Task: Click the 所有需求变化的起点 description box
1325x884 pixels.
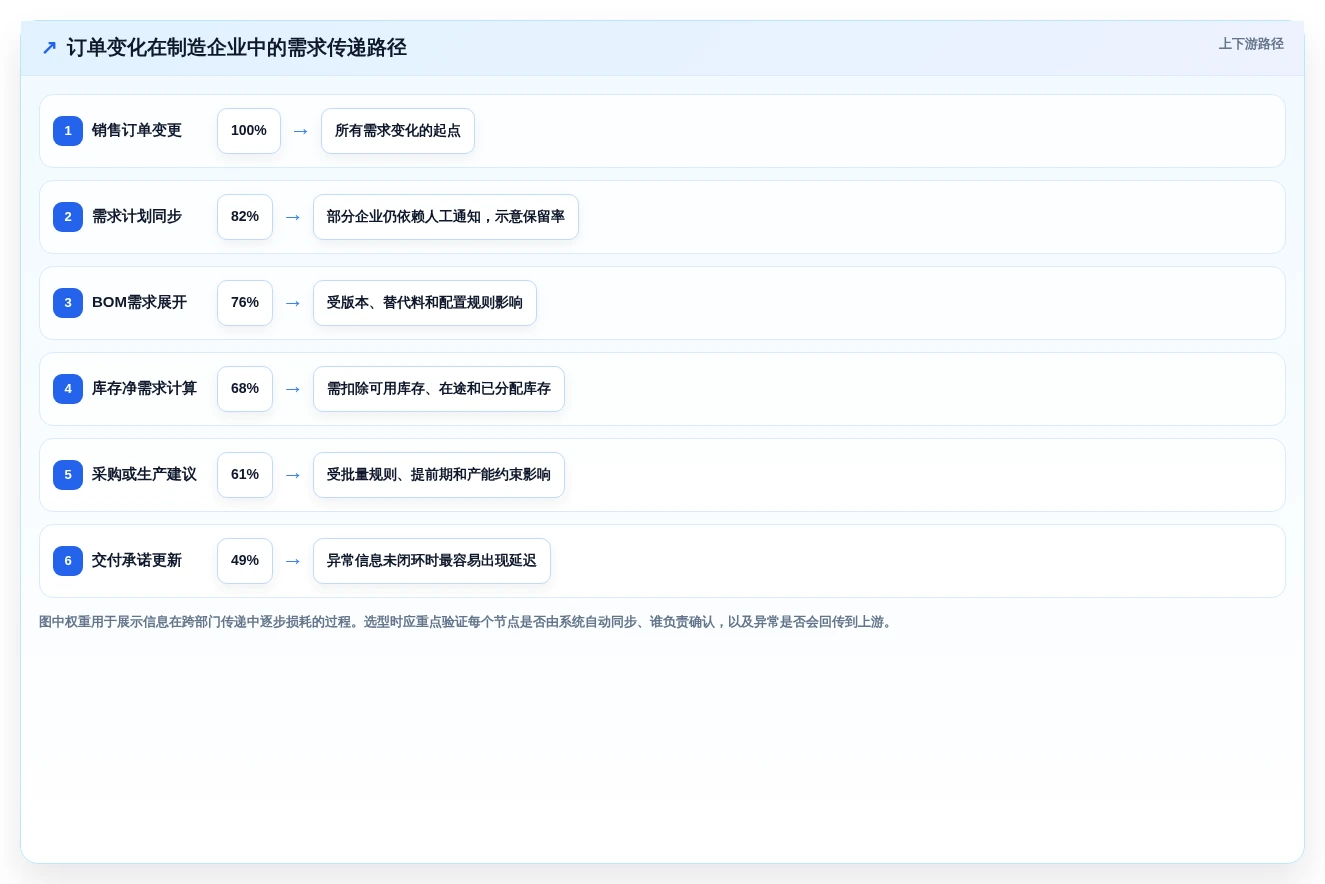Action: coord(398,131)
